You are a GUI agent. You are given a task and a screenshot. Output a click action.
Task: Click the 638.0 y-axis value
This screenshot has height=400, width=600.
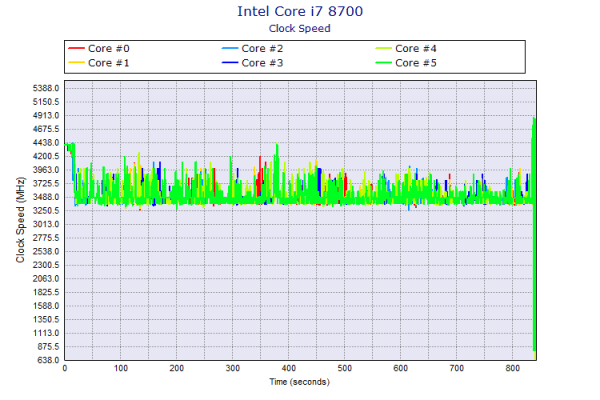click(48, 360)
